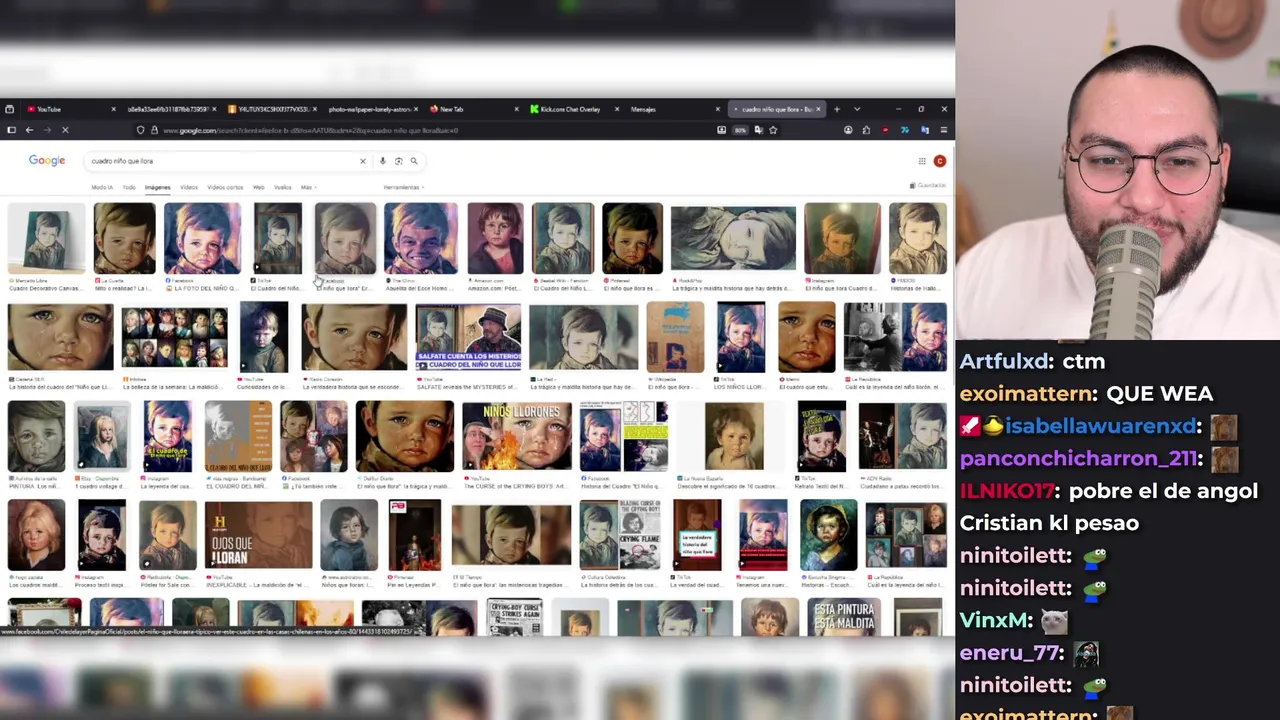
Task: Open the OJOS QUE LLORAN thumbnail
Action: [x=258, y=535]
